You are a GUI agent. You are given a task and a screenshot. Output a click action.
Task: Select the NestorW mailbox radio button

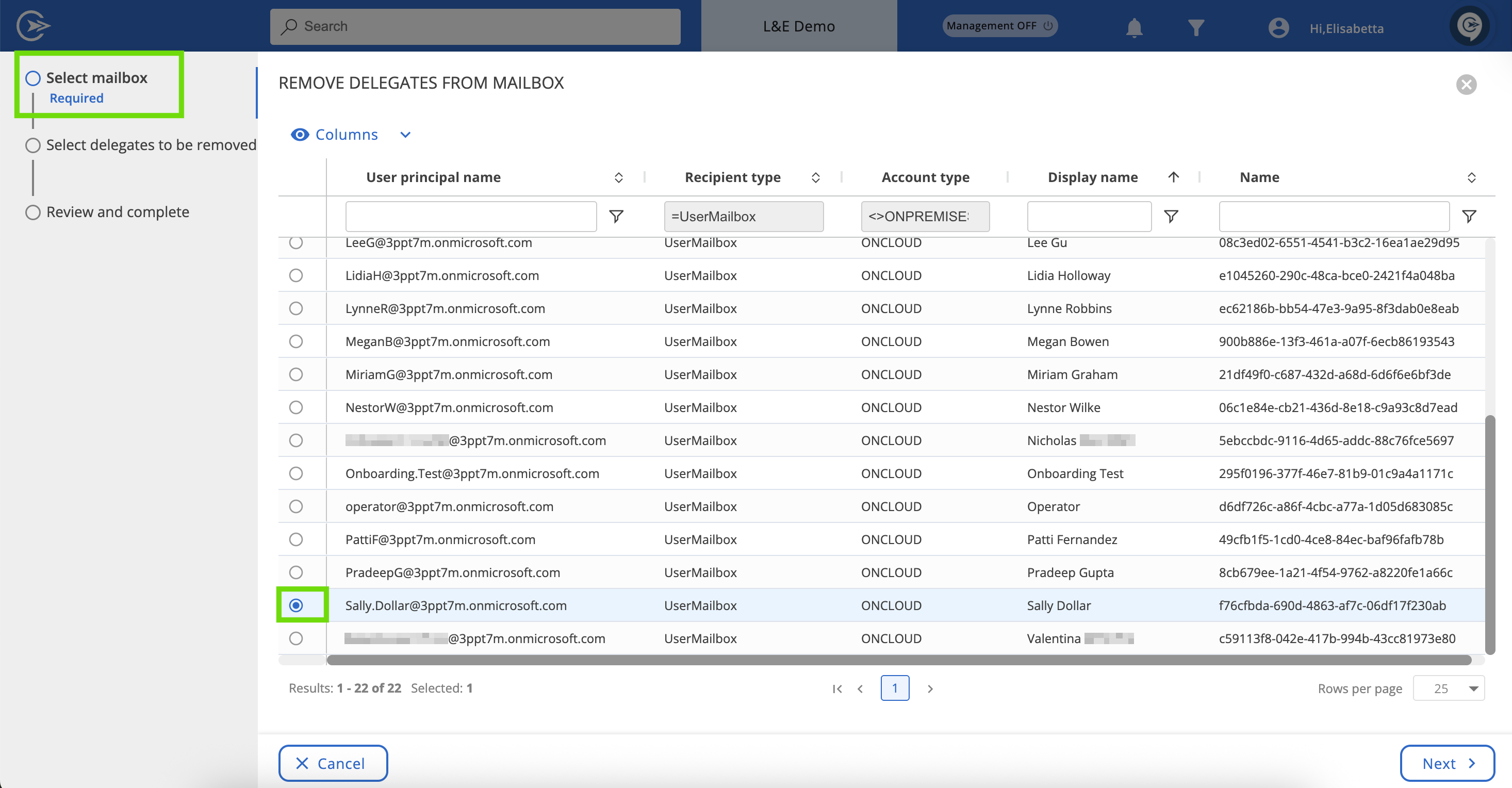pos(296,407)
